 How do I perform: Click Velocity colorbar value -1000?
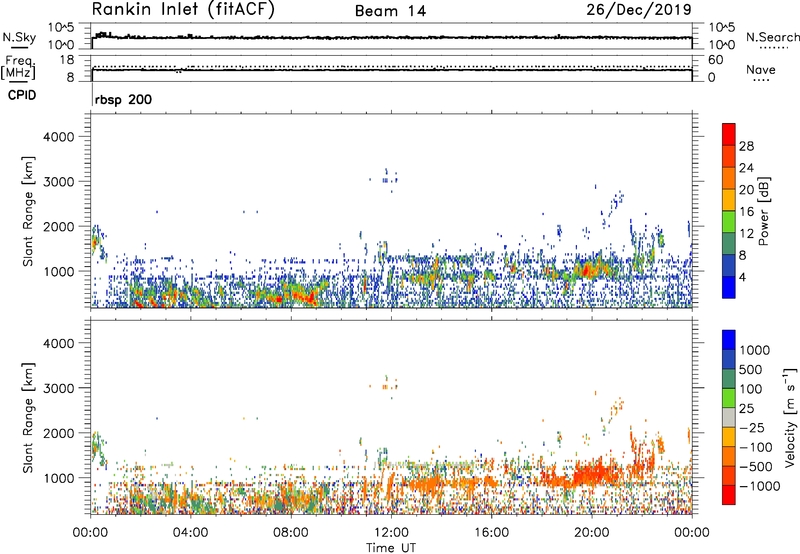tap(760, 486)
